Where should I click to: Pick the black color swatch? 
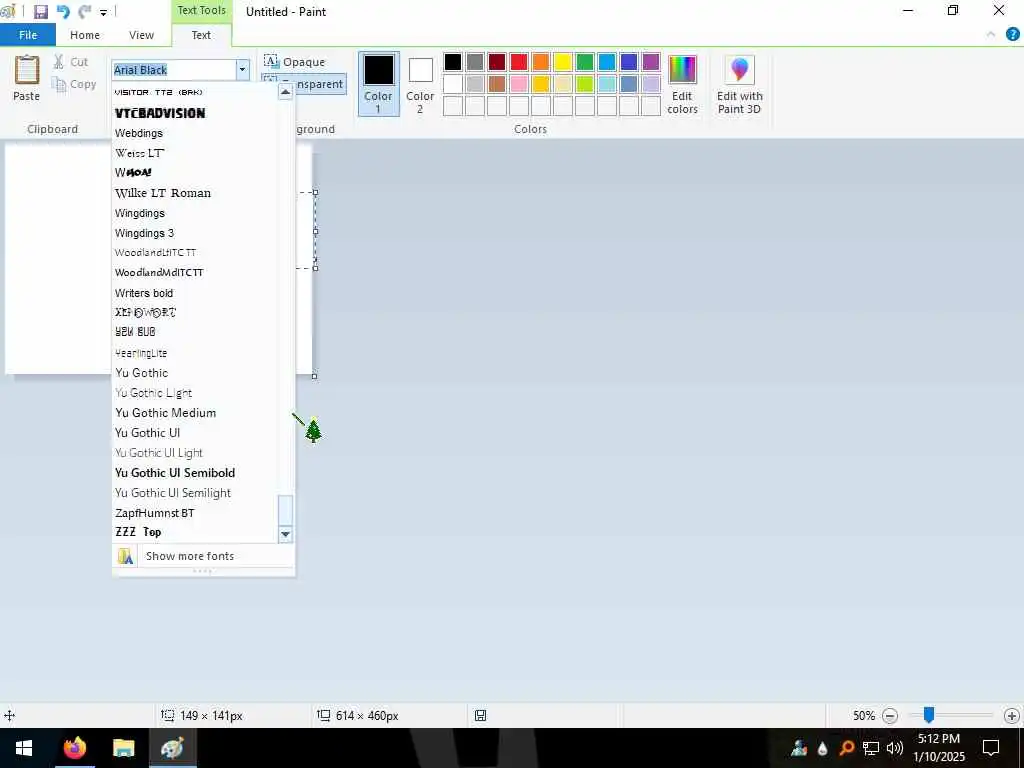point(453,62)
